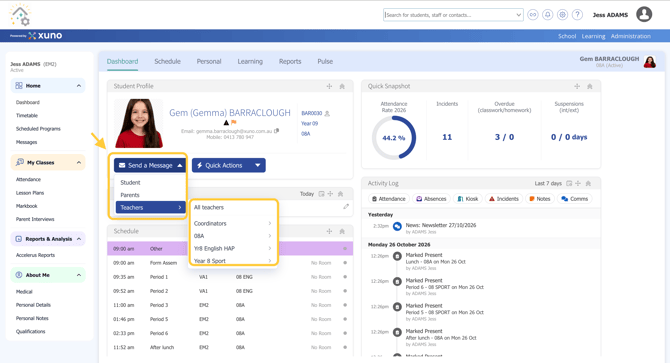Expand the Coordinators submenu
The image size is (670, 363).
point(232,223)
